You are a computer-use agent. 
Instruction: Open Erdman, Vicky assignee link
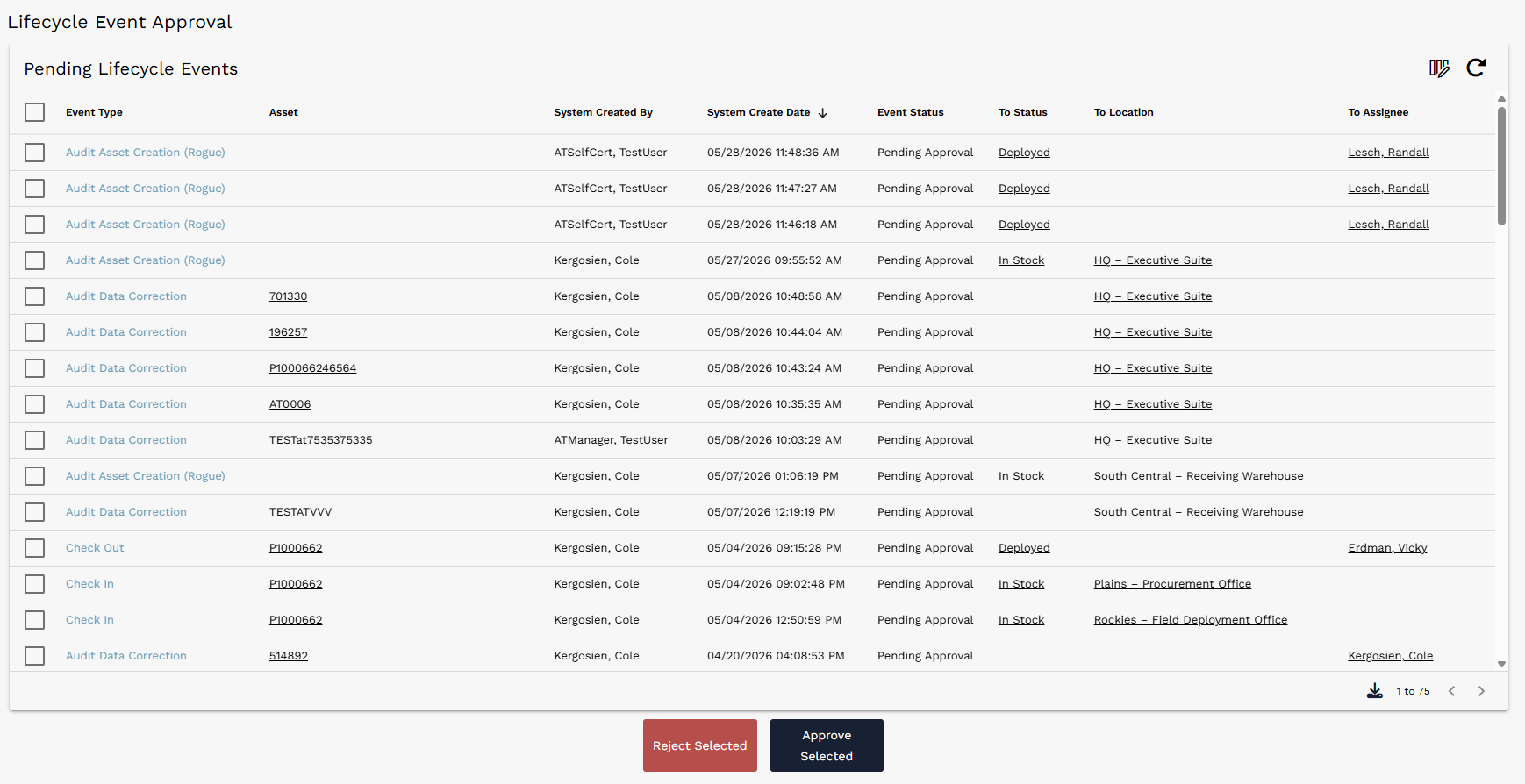pyautogui.click(x=1387, y=548)
